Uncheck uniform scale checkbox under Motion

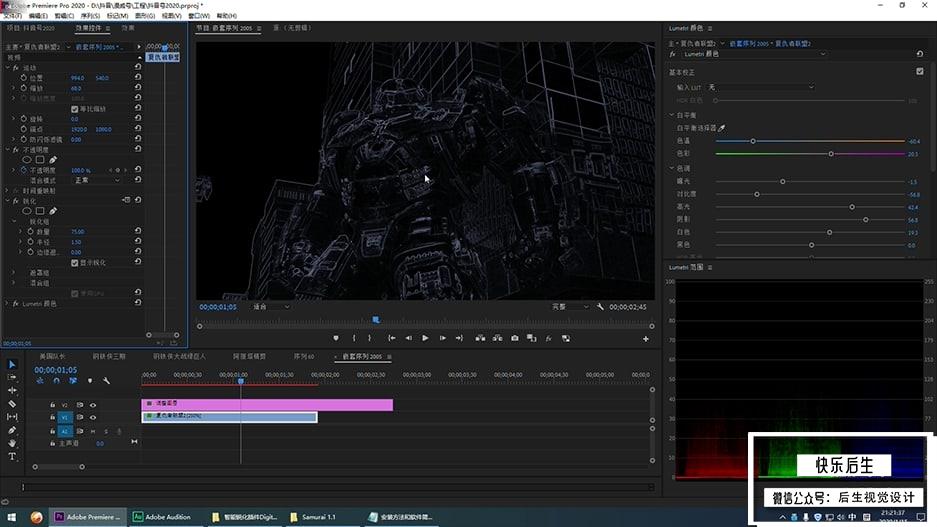(x=75, y=109)
